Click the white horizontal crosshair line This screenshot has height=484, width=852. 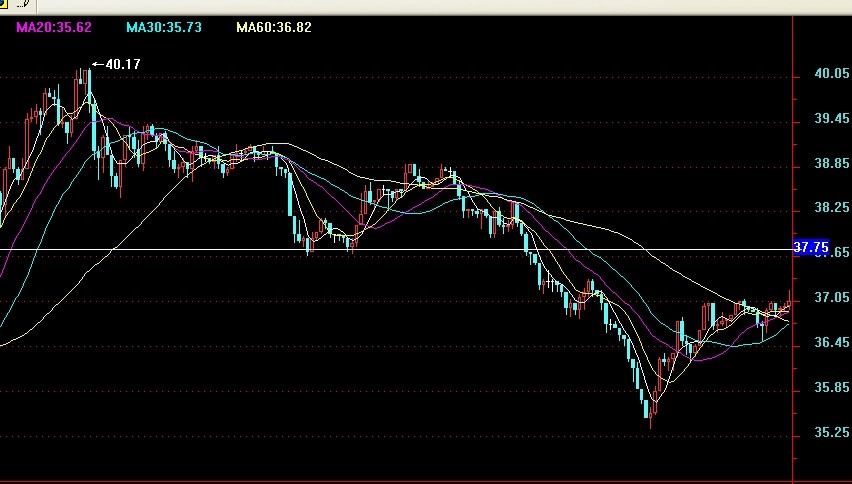[x=400, y=248]
